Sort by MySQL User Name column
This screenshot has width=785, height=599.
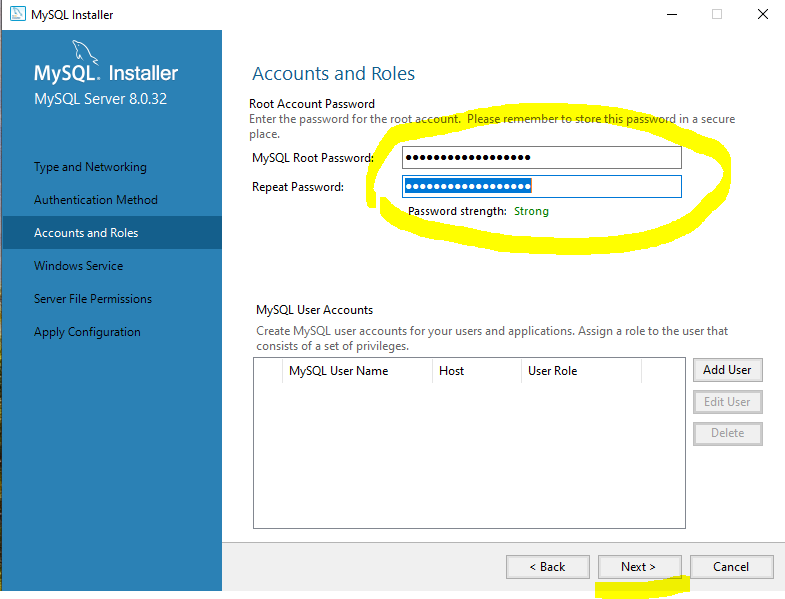click(357, 371)
